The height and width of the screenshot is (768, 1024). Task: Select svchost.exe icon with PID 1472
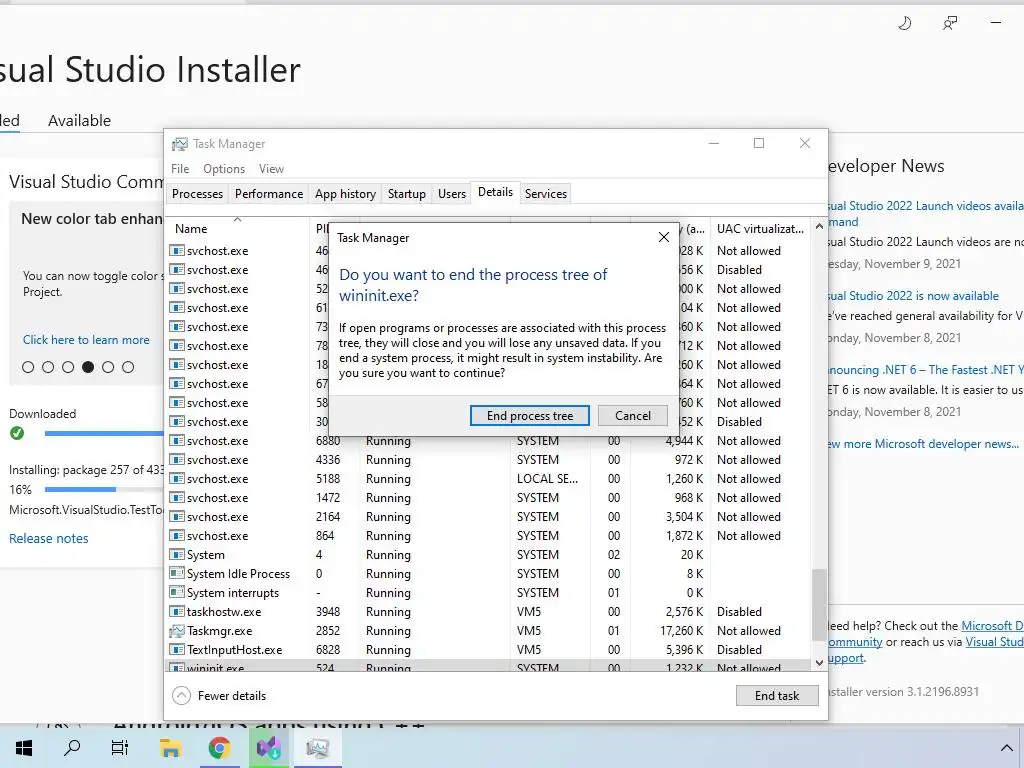coord(176,498)
